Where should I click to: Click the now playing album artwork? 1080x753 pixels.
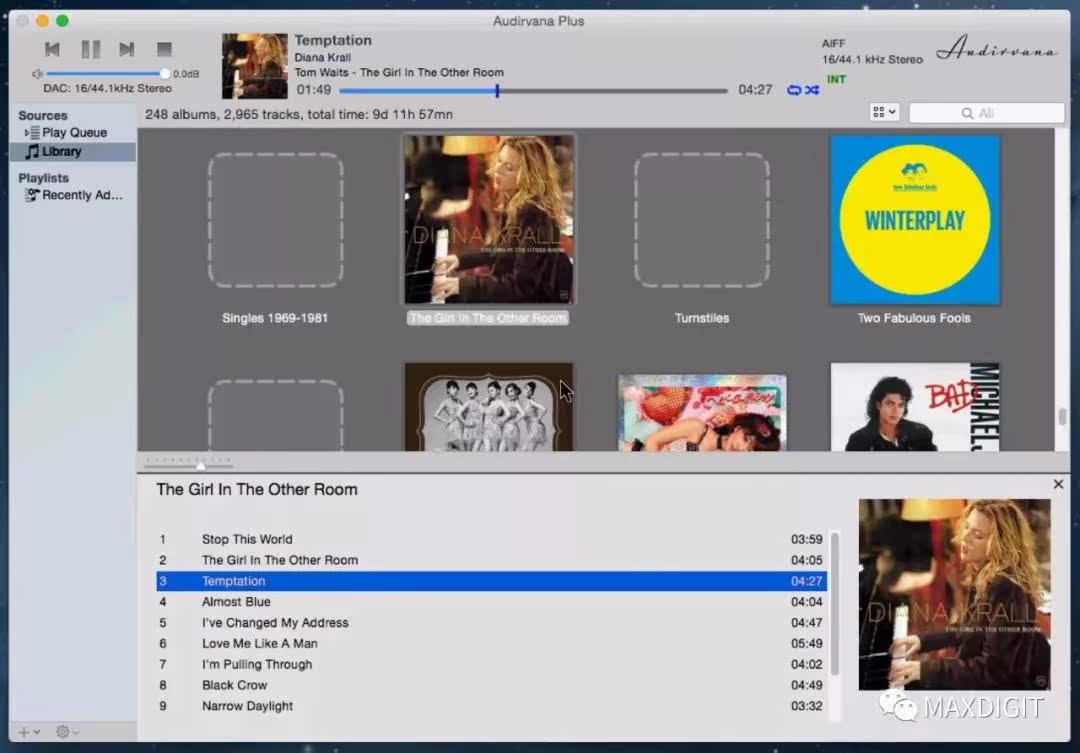click(254, 66)
